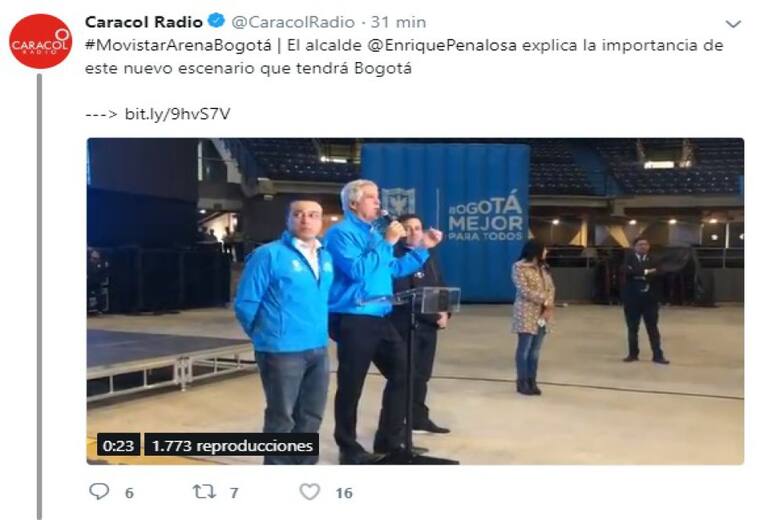Open the Caracol Radio display name
The width and height of the screenshot is (768, 520).
(144, 22)
